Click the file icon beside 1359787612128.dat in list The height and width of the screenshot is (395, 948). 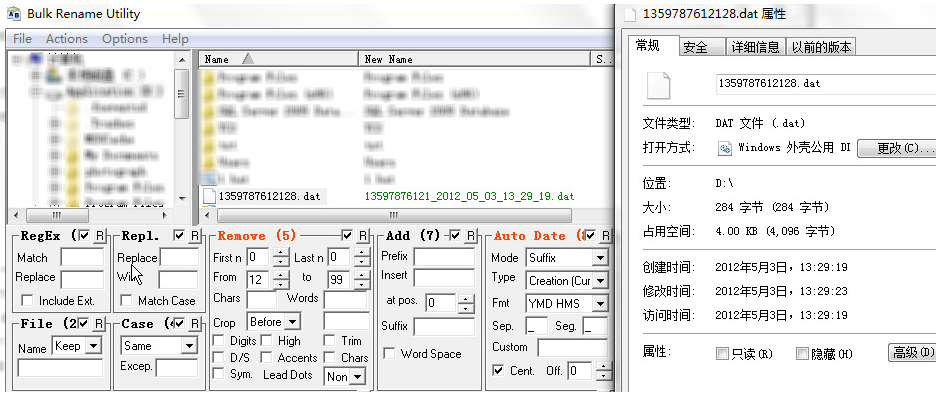point(209,196)
